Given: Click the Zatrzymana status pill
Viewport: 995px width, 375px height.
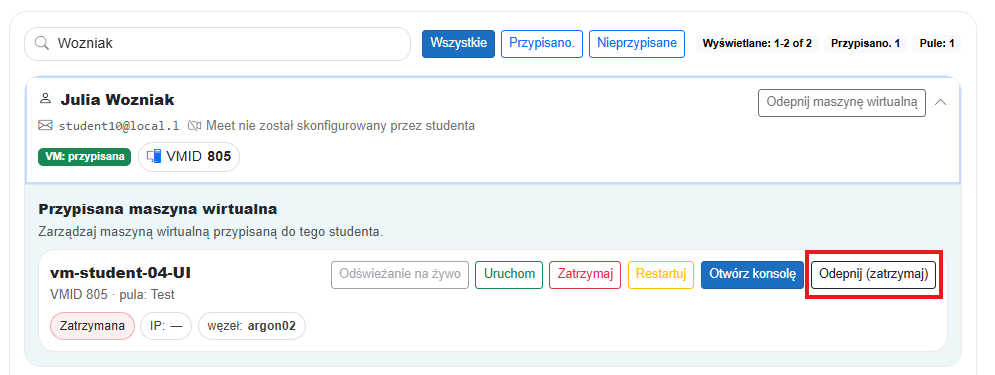Looking at the screenshot, I should pyautogui.click(x=93, y=326).
